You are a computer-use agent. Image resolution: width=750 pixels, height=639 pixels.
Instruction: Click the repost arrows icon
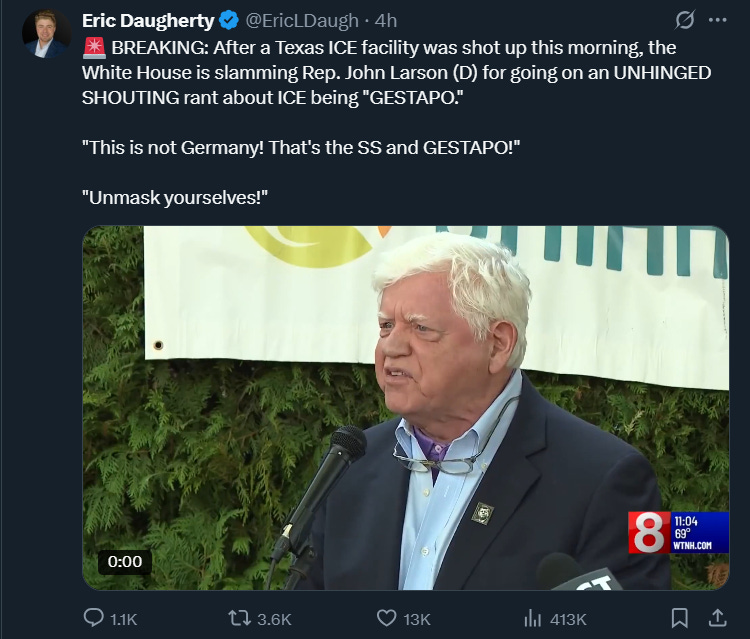click(239, 618)
